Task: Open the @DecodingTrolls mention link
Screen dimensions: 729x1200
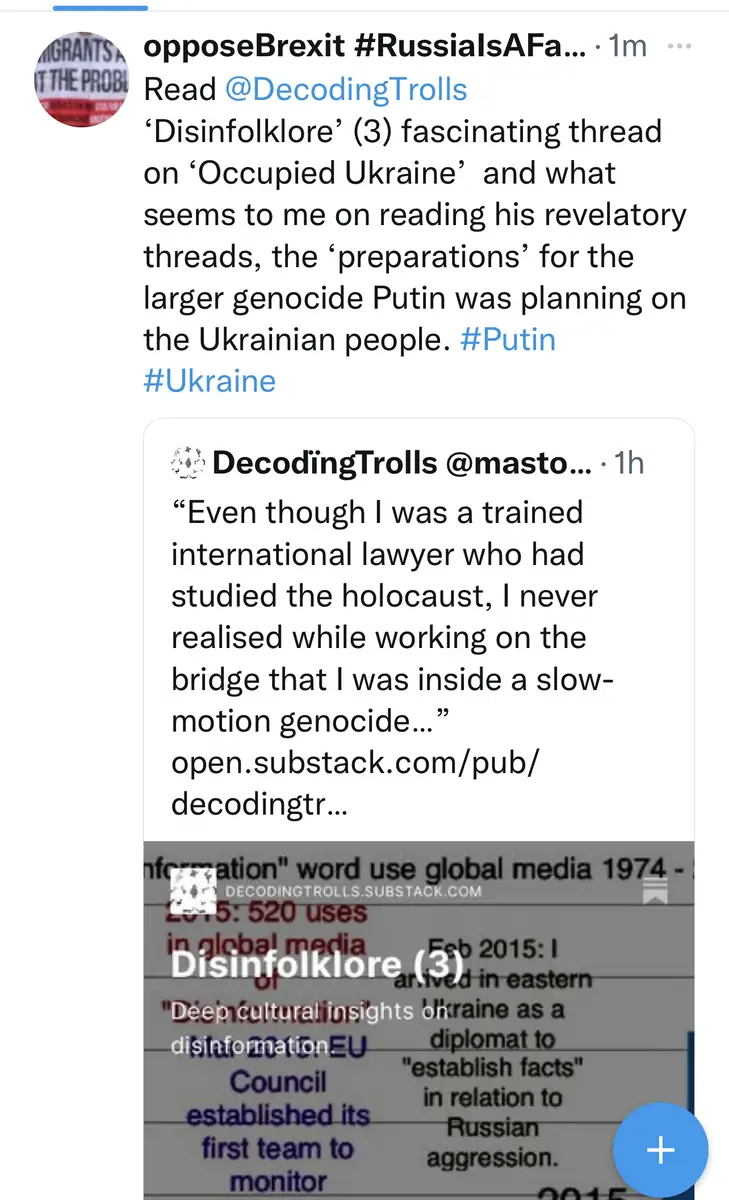Action: click(x=346, y=89)
